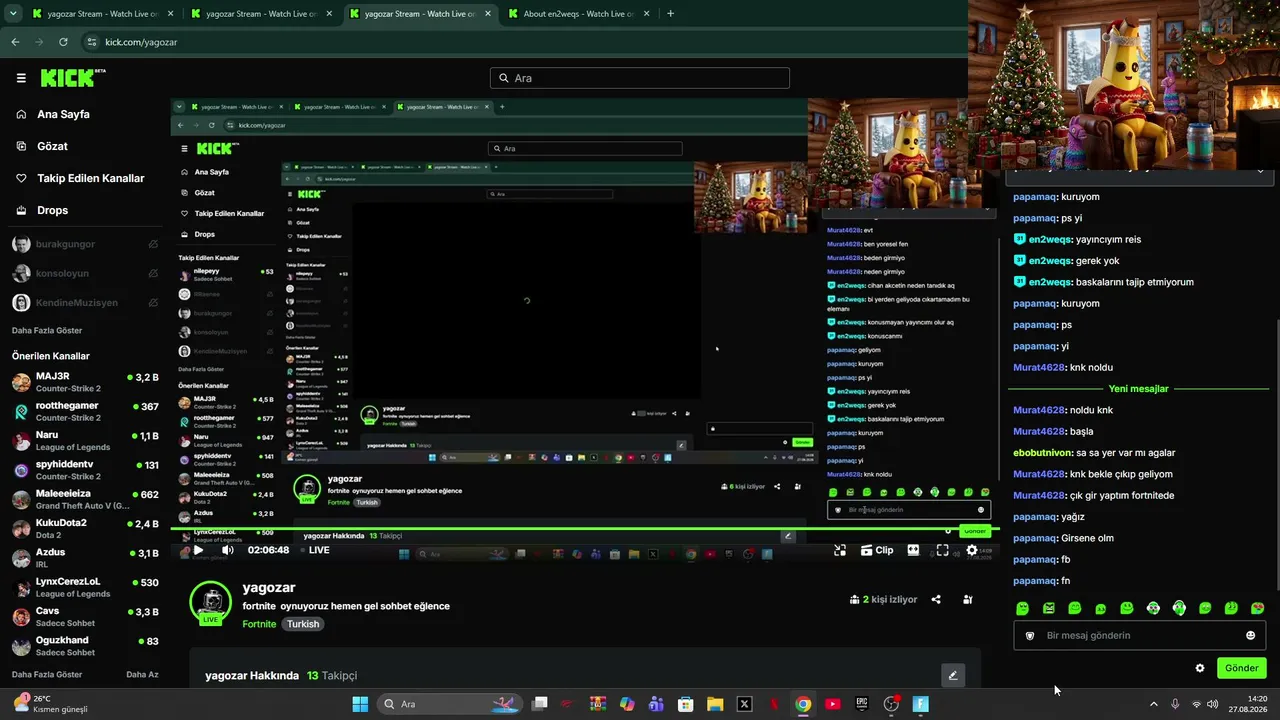
Task: Switch to About en2weqs browser tab
Action: click(x=578, y=14)
